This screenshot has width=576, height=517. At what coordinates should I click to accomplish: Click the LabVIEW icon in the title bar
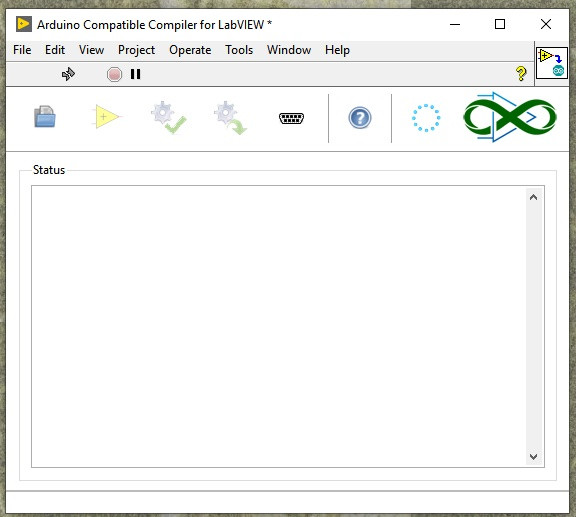24,24
